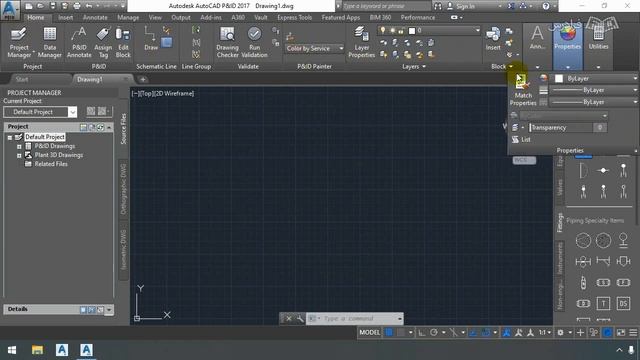Open the Color by Service dropdown
The height and width of the screenshot is (360, 640).
[314, 49]
